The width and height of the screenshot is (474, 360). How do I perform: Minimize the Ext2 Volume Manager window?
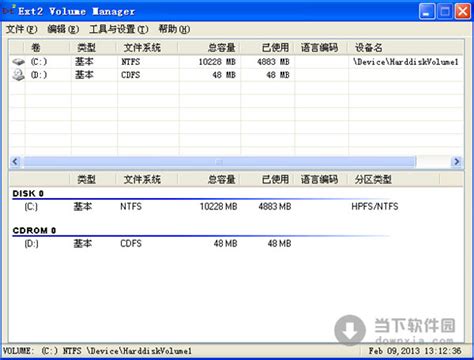tap(427, 12)
